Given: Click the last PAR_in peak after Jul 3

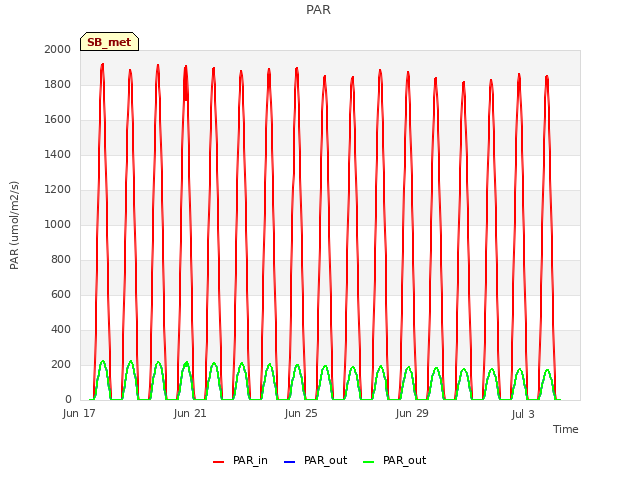Looking at the screenshot, I should click(547, 78).
